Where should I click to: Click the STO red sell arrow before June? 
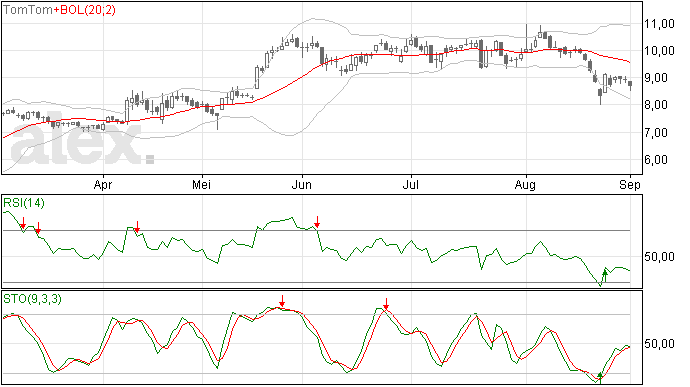click(282, 302)
